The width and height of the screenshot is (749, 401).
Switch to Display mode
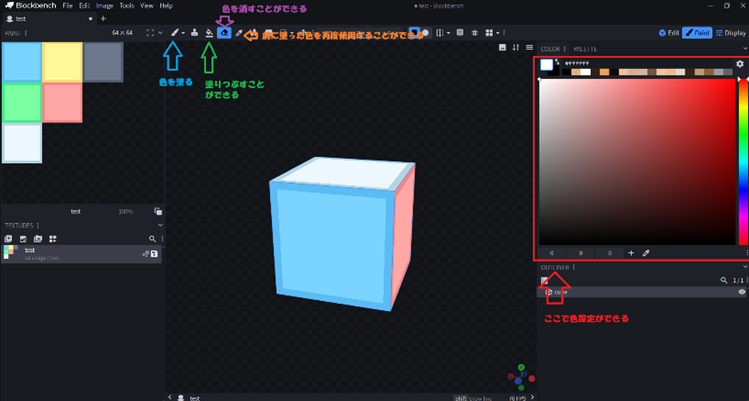(x=734, y=33)
